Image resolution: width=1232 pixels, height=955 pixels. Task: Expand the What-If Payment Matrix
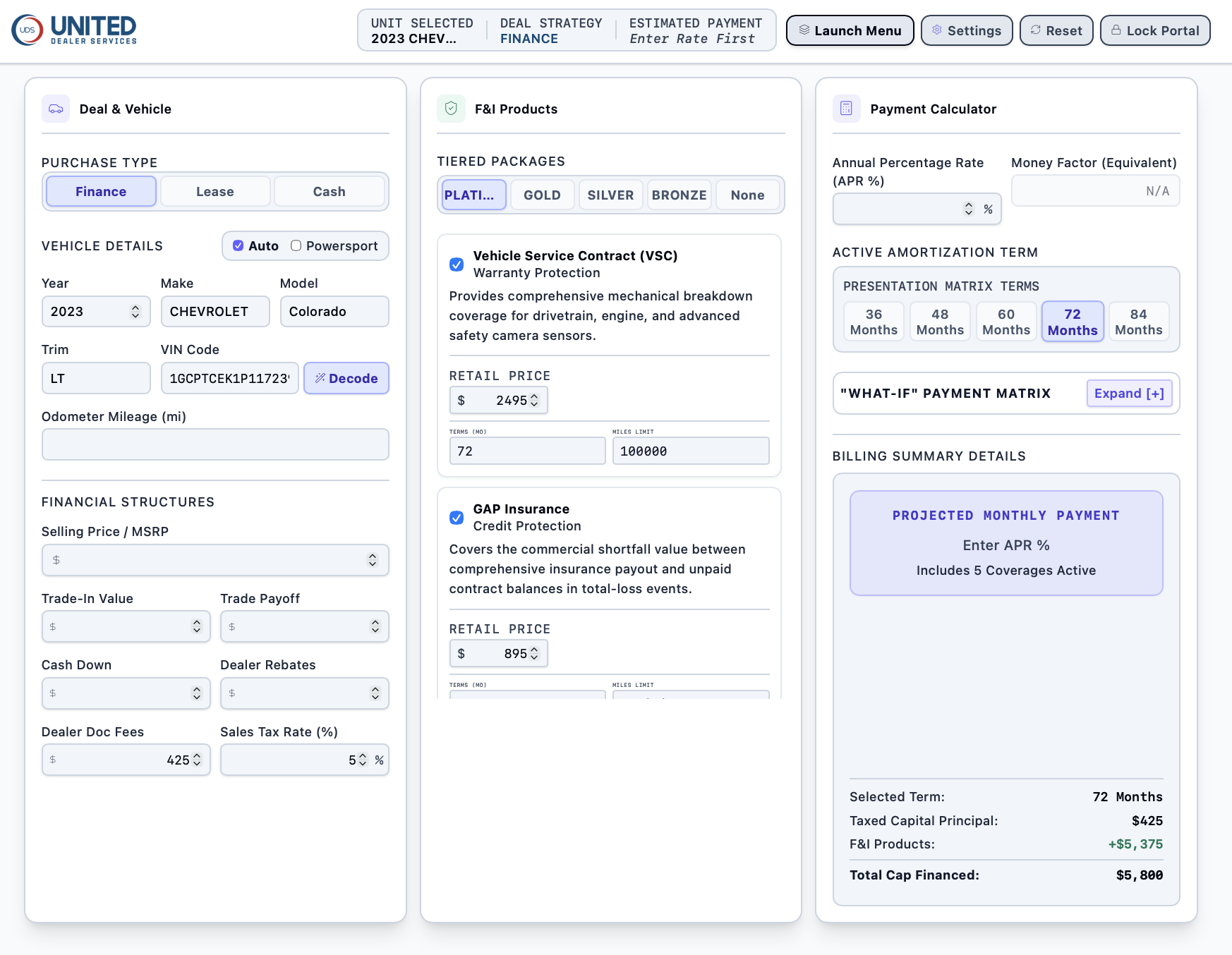[1129, 394]
